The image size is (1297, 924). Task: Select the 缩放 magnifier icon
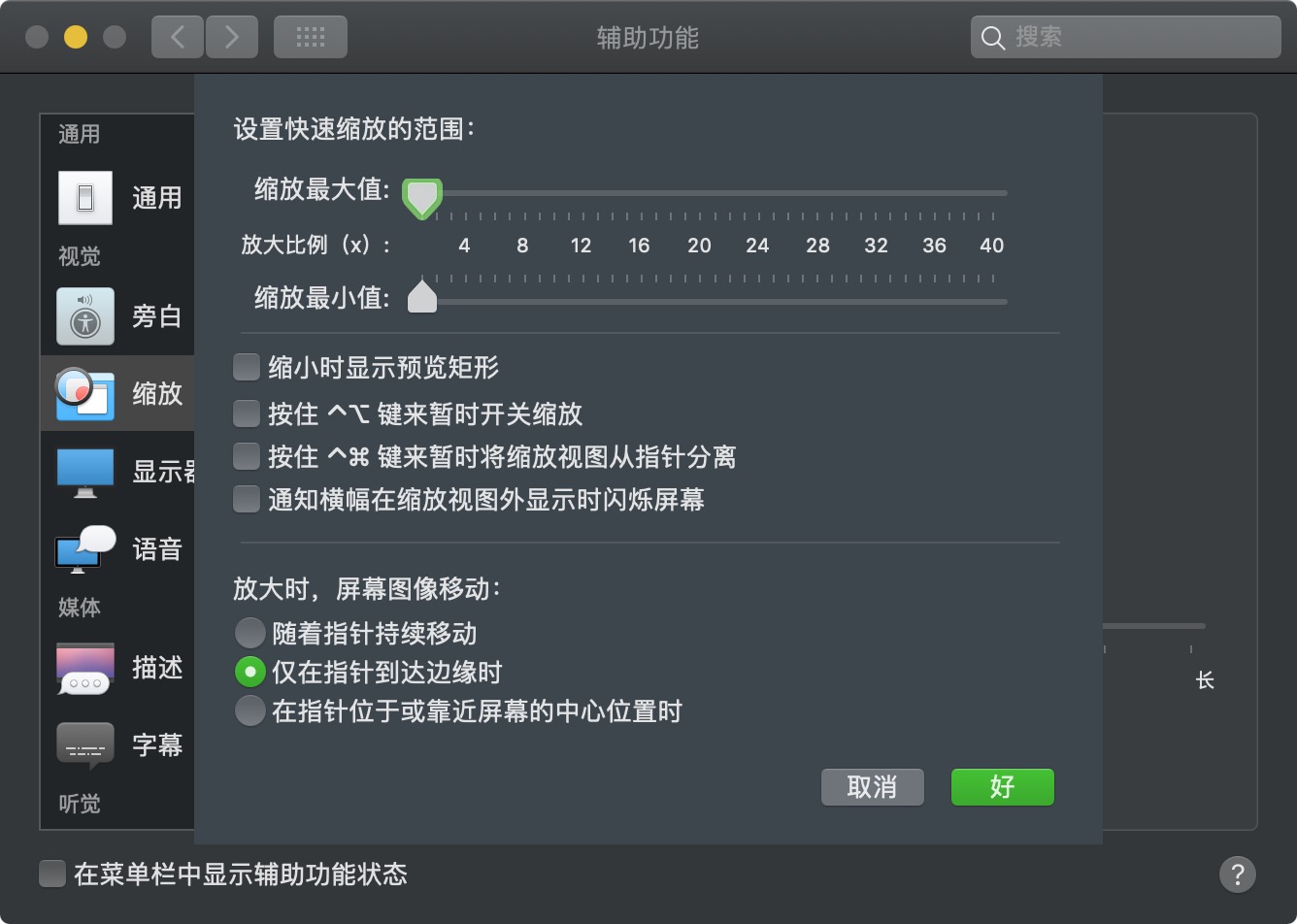(85, 394)
